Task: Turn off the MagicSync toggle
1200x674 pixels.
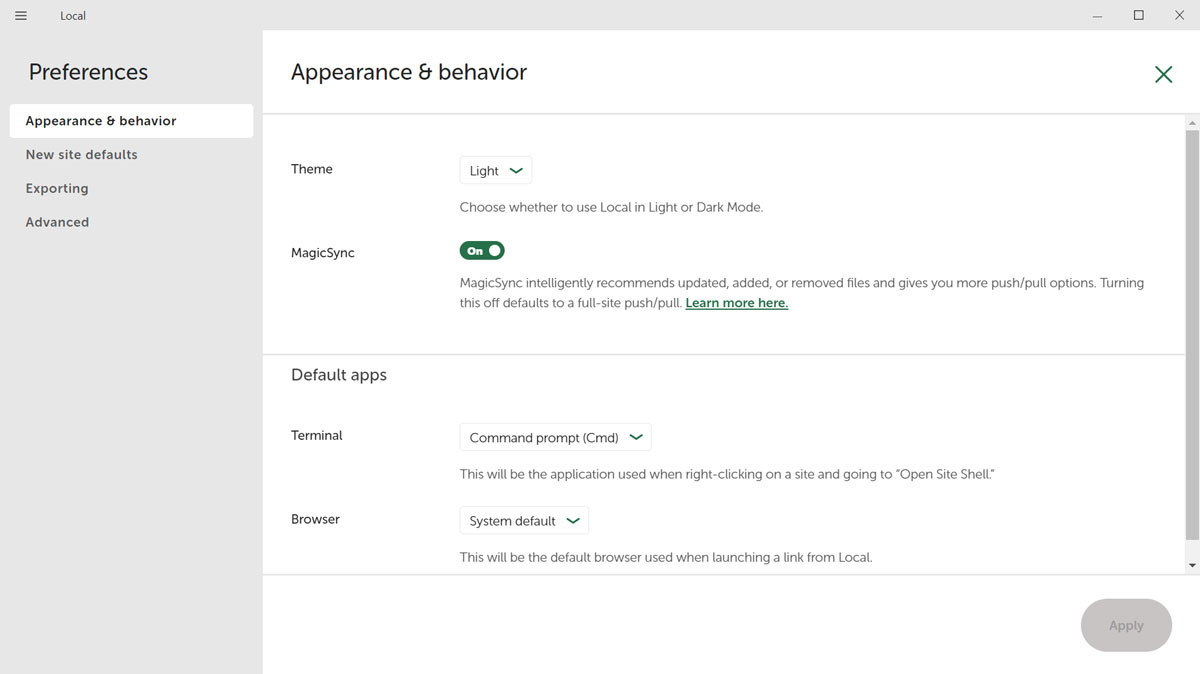Action: click(482, 251)
